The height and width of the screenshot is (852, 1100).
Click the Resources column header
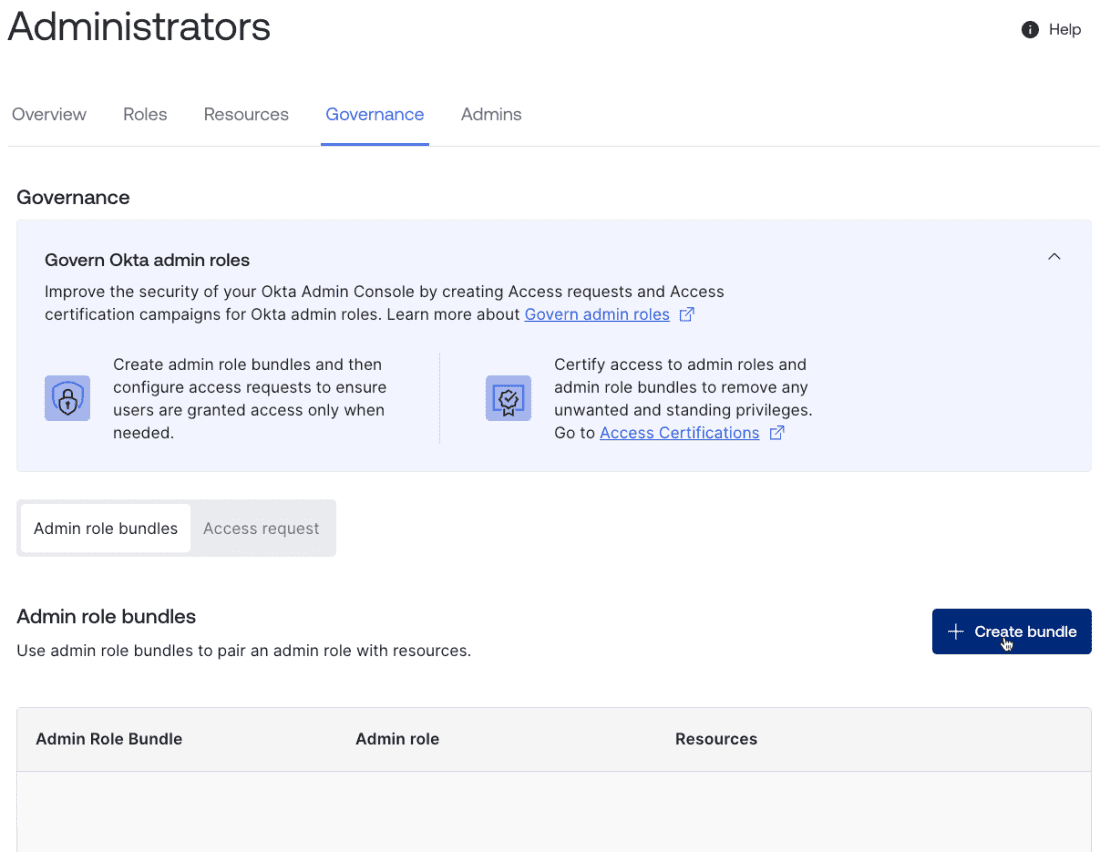click(x=716, y=739)
